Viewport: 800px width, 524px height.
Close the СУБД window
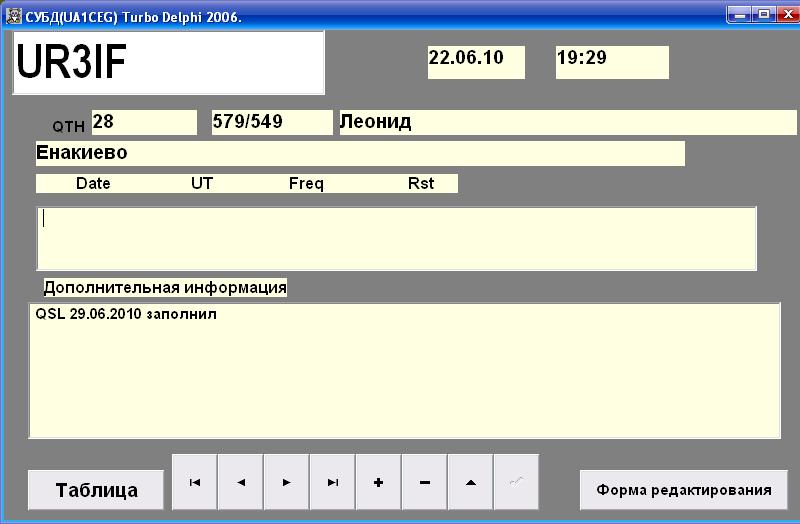tap(788, 15)
